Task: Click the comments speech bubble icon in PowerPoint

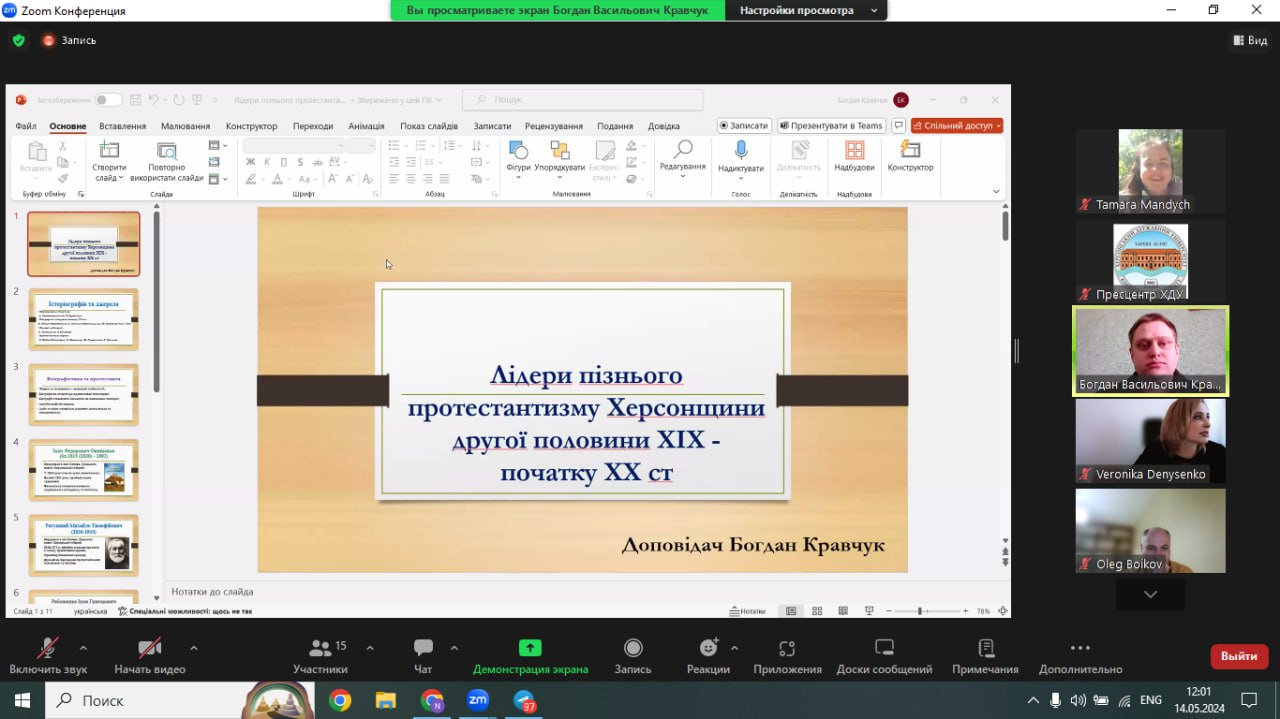Action: pyautogui.click(x=898, y=126)
